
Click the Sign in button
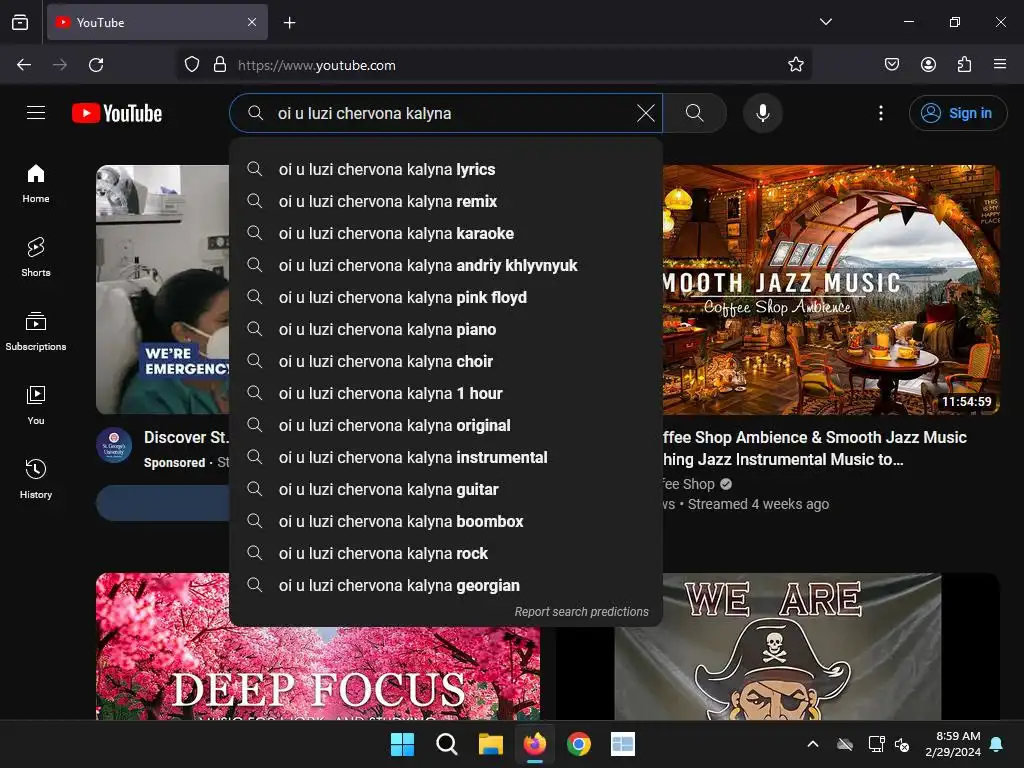point(957,113)
